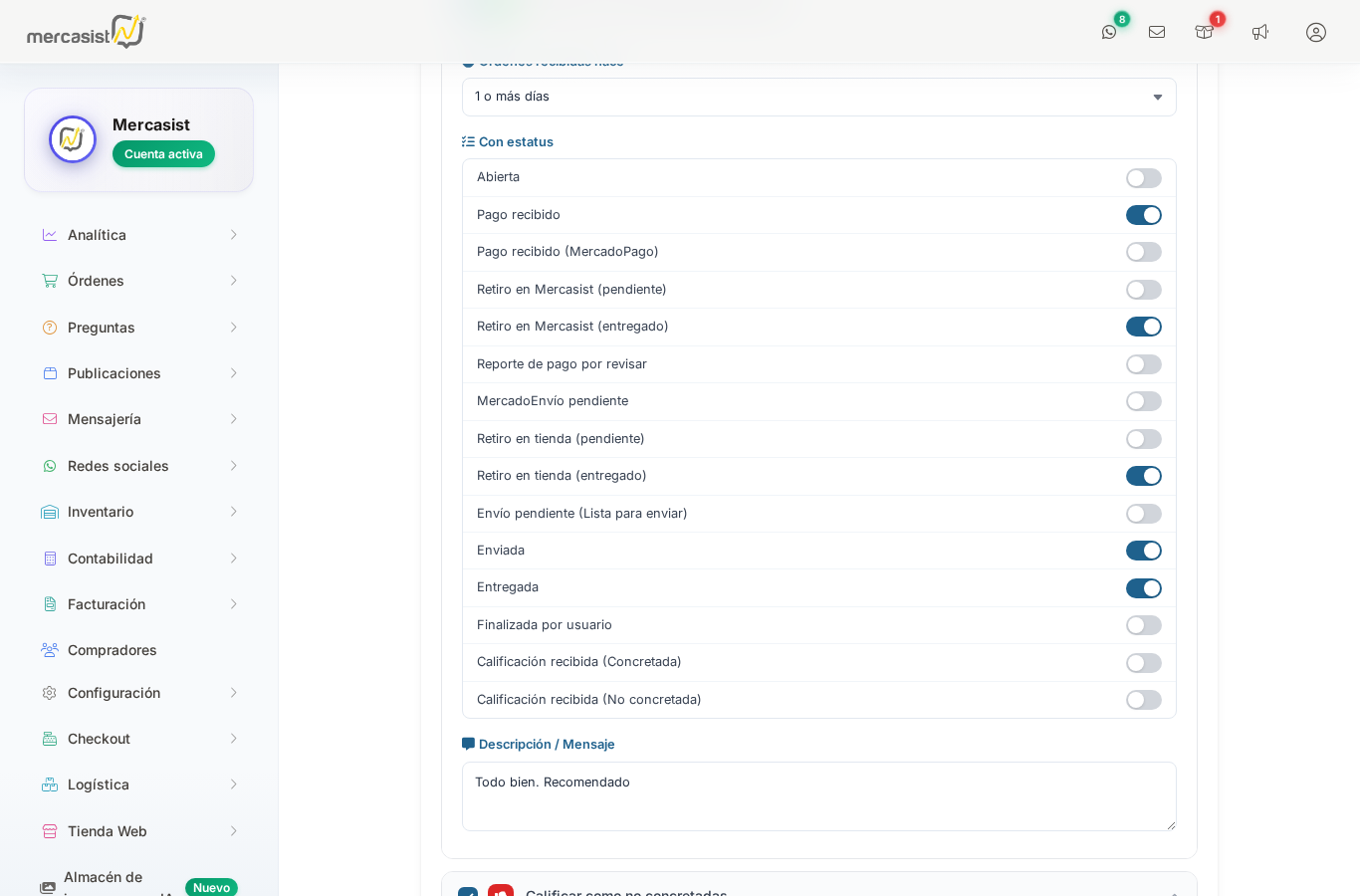Disable Retiro en tienda (entregado) toggle

(1144, 476)
